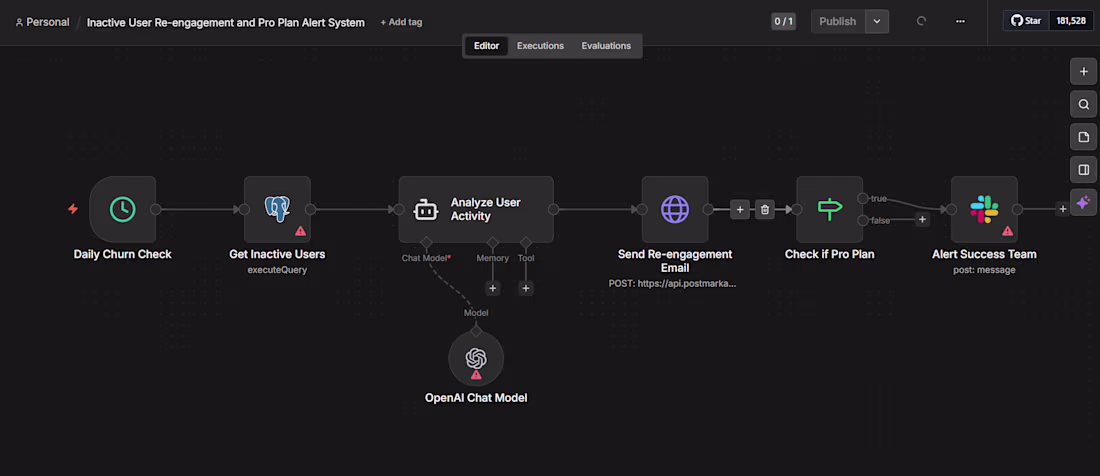Open the Personal project breadcrumb
Screen dimensions: 1100x476
tap(42, 22)
